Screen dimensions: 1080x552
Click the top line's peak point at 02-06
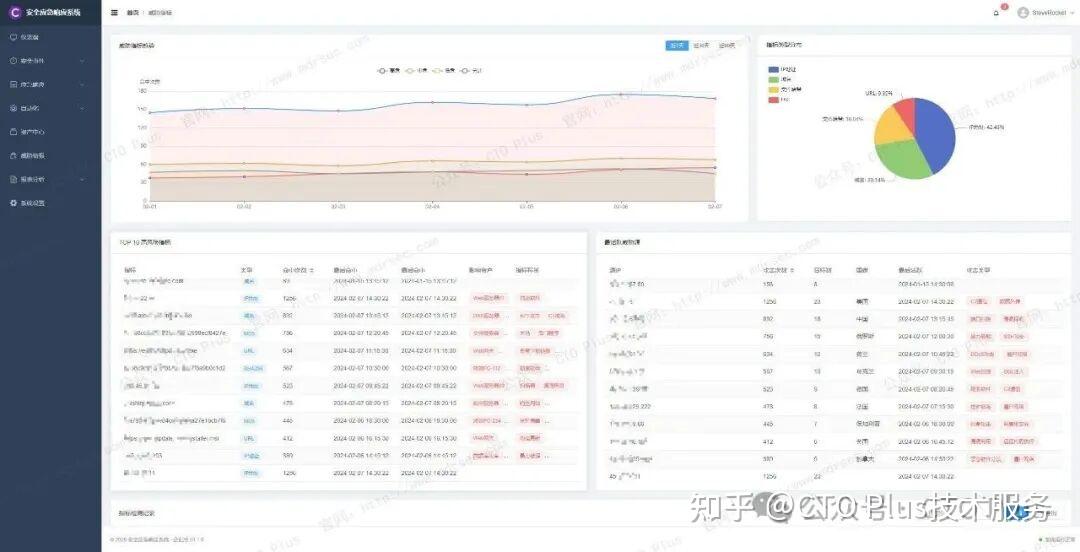pos(621,94)
